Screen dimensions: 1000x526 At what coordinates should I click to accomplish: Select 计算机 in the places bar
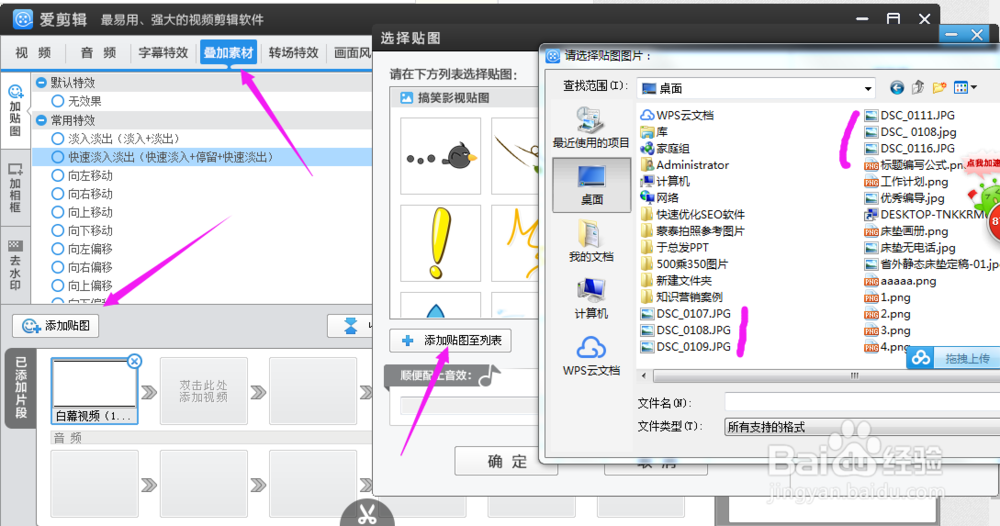click(591, 298)
